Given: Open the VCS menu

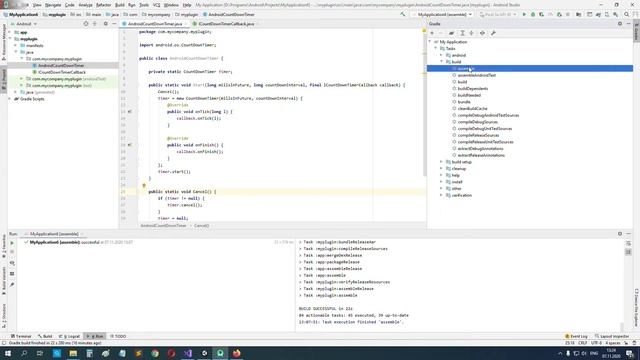Looking at the screenshot, I should click(156, 5).
